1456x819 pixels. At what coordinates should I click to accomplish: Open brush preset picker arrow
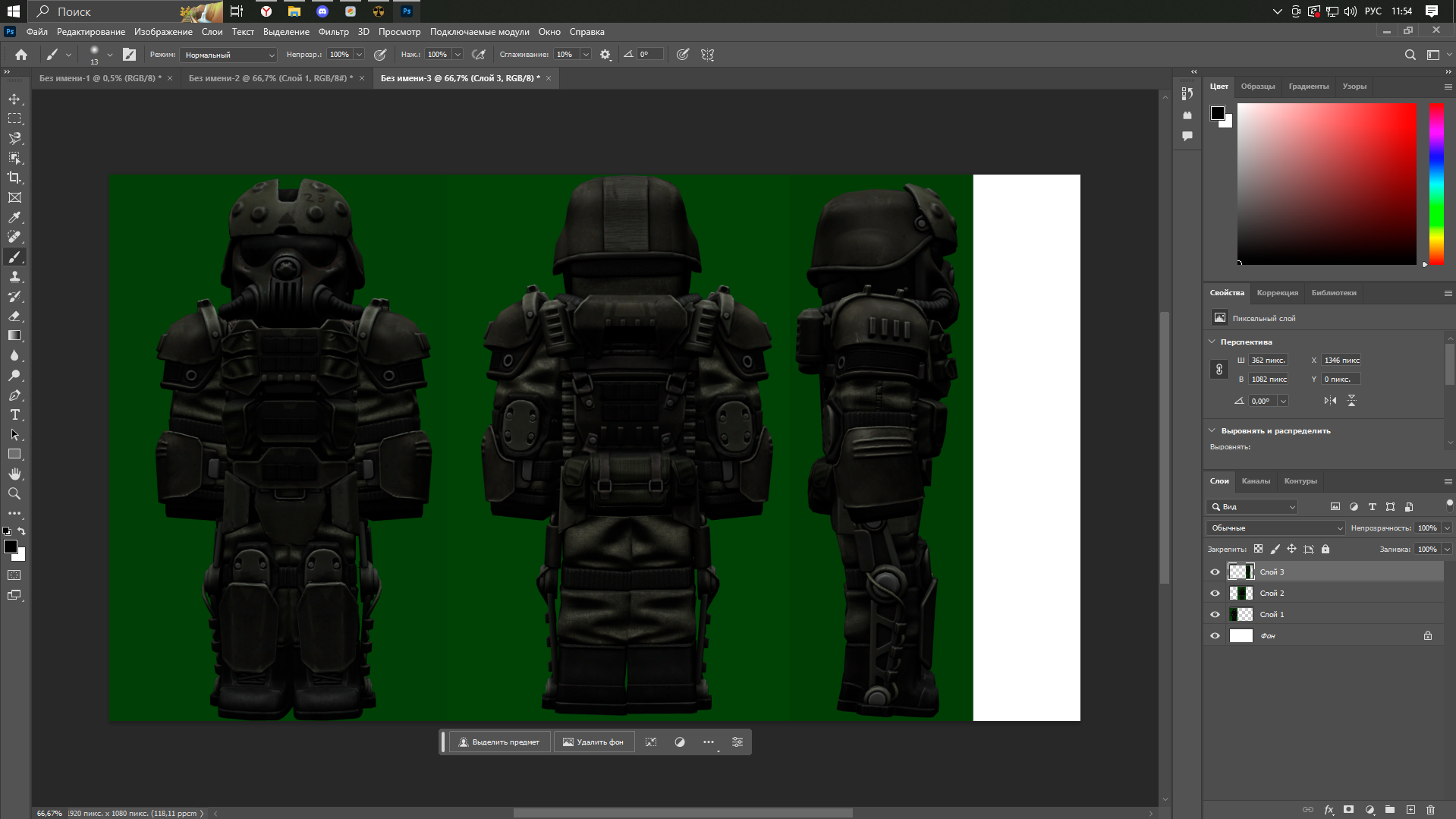coord(110,55)
